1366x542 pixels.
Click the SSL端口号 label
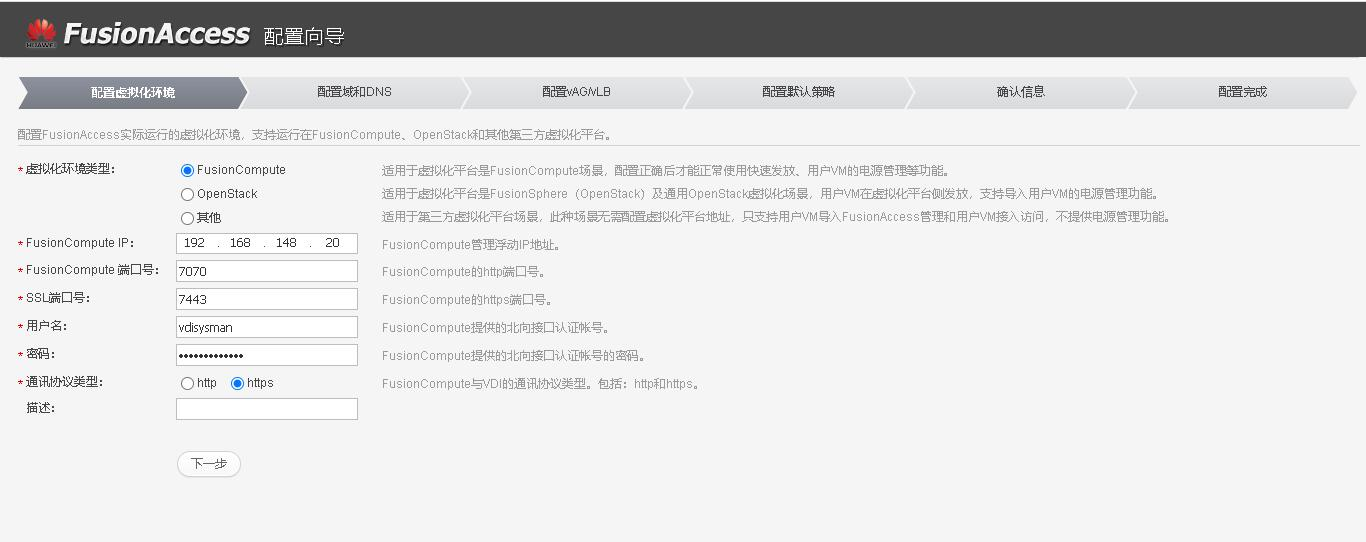[x=58, y=298]
